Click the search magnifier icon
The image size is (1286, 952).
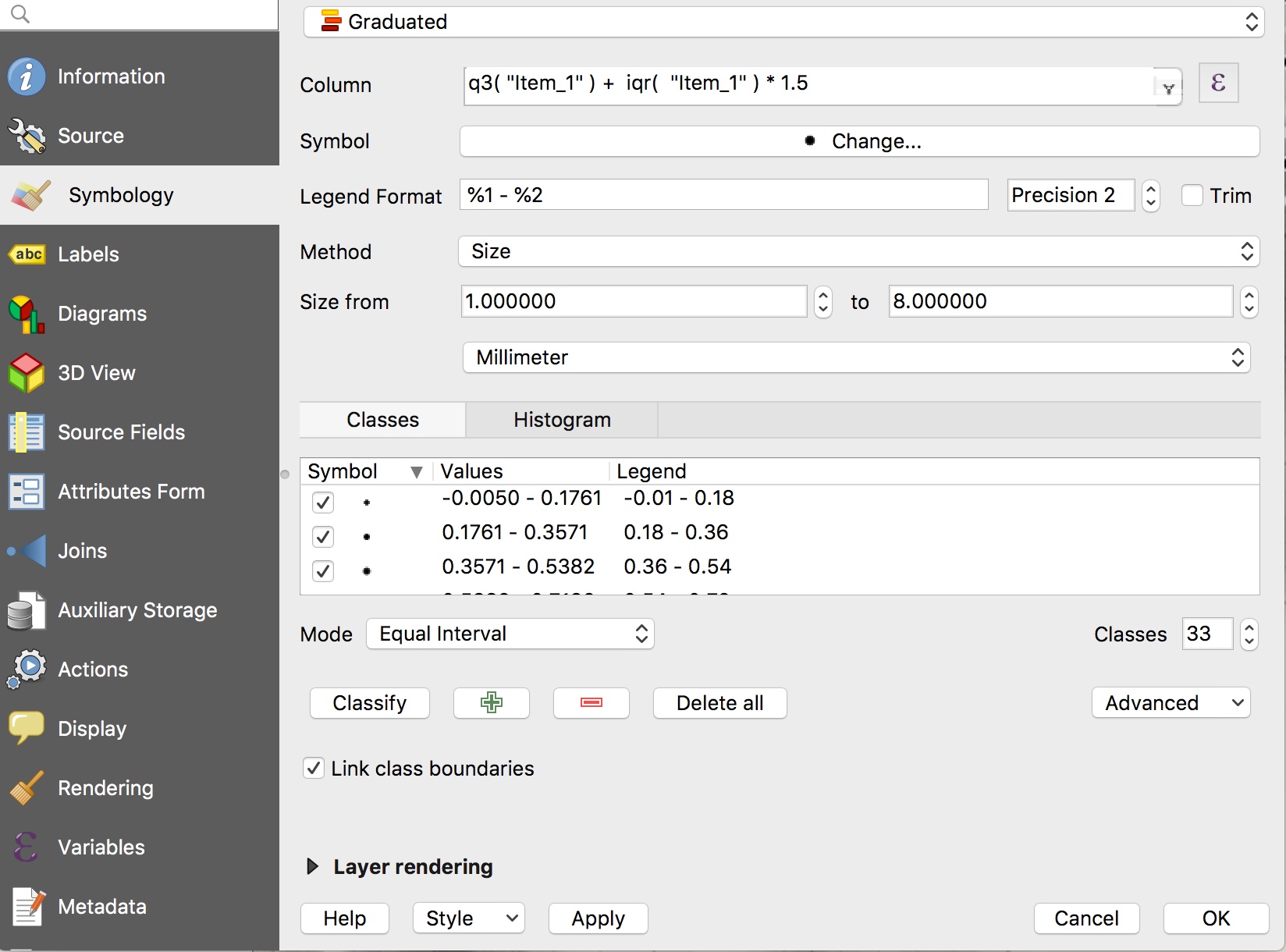coord(21,14)
